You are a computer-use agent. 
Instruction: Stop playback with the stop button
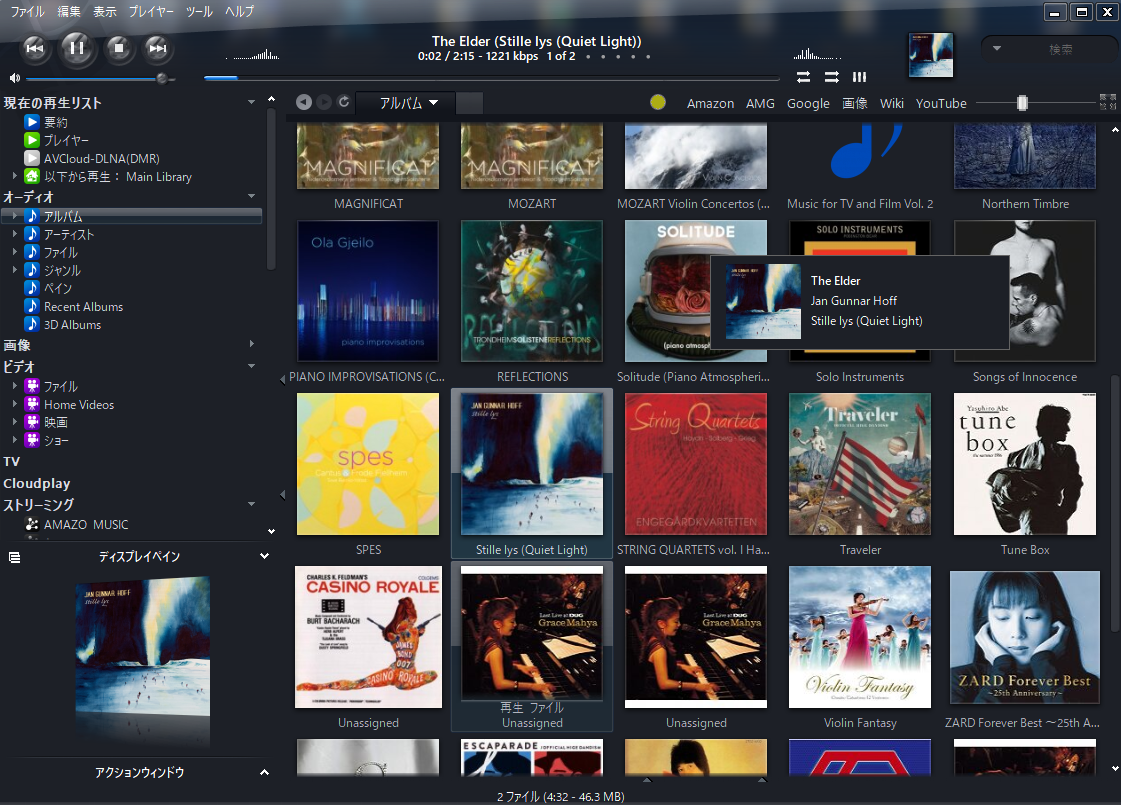click(x=119, y=47)
